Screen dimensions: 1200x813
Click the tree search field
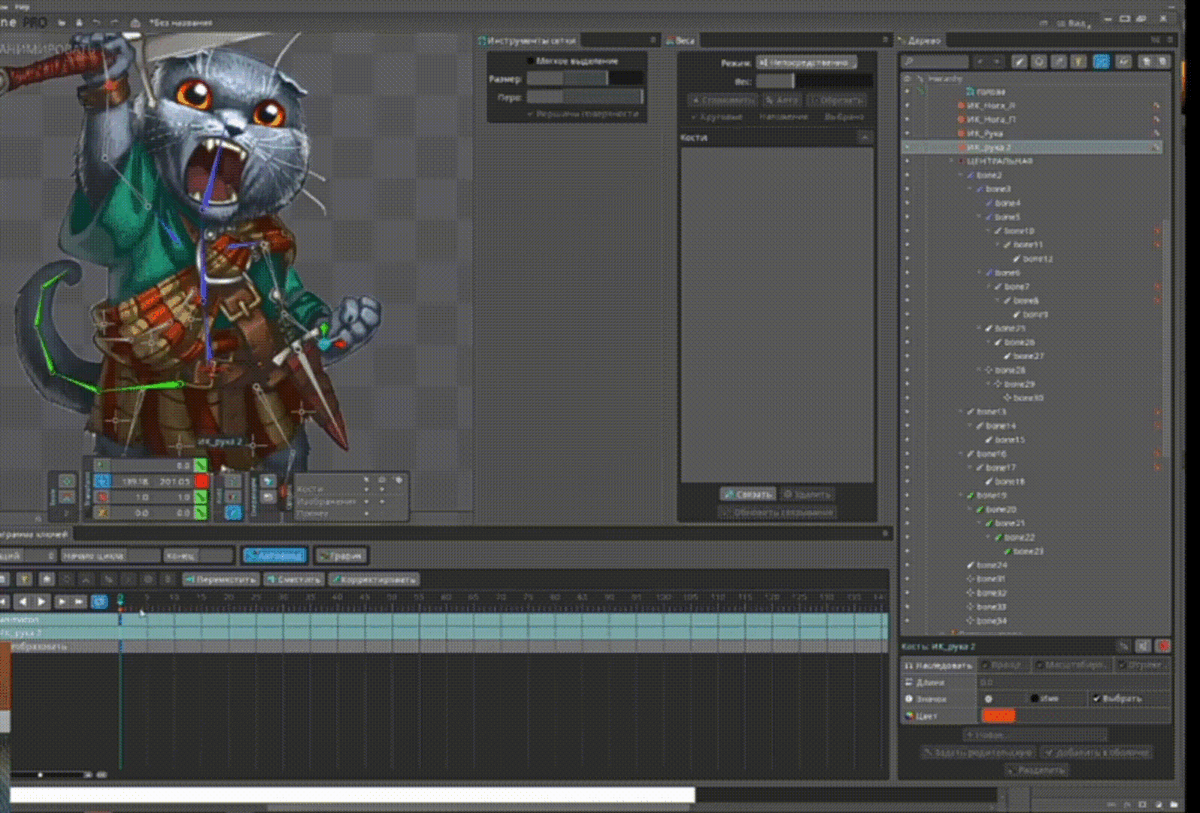934,62
